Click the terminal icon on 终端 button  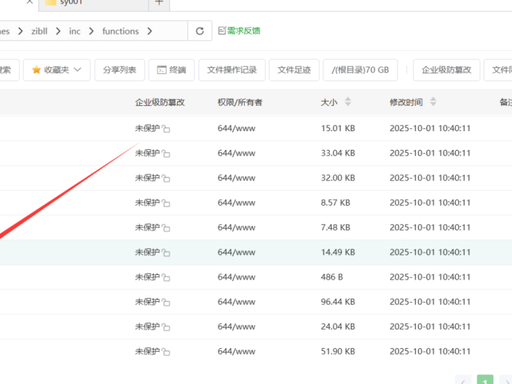click(162, 70)
